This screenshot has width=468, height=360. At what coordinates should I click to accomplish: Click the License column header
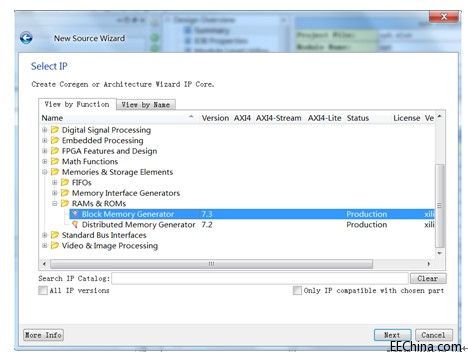pyautogui.click(x=407, y=118)
